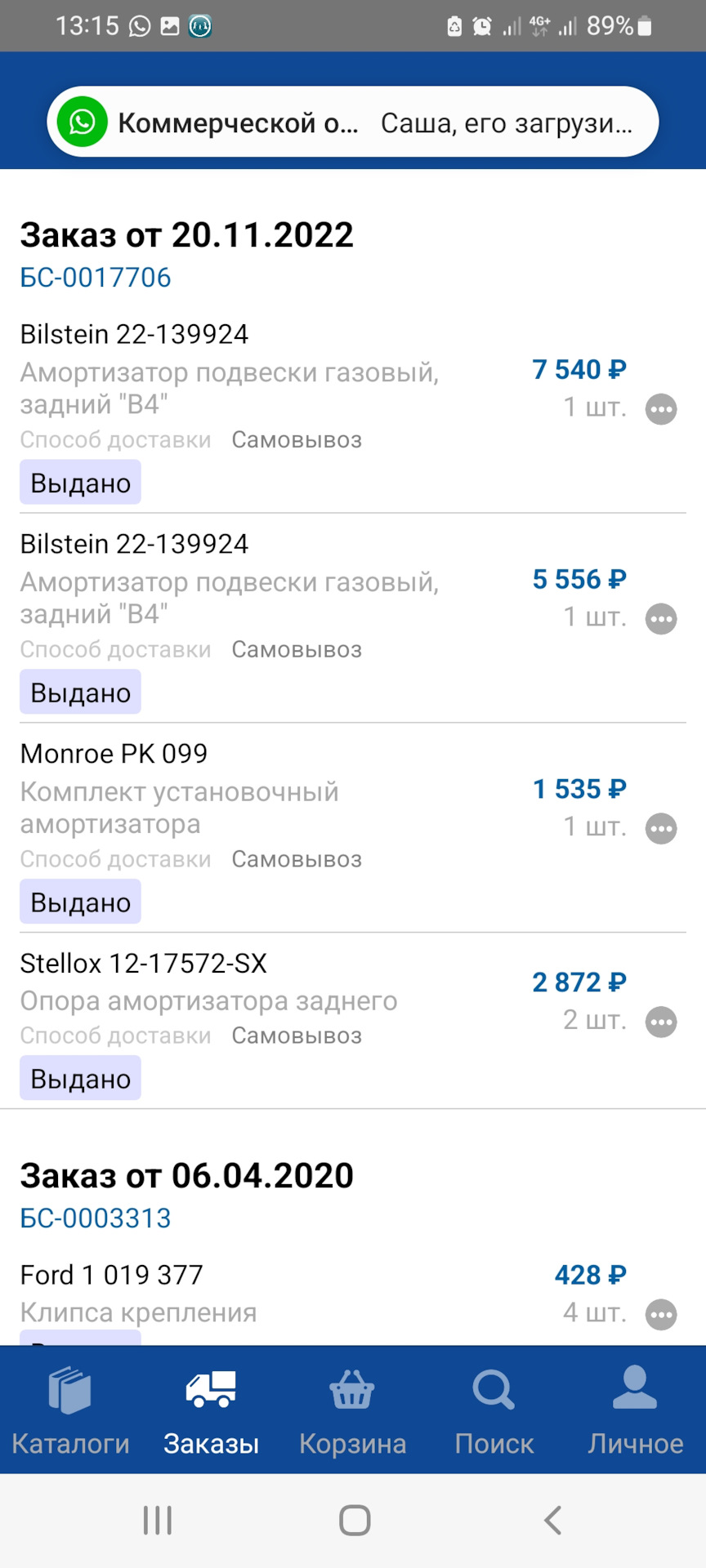
Task: Open order link БС-0003313
Action: [x=96, y=1218]
